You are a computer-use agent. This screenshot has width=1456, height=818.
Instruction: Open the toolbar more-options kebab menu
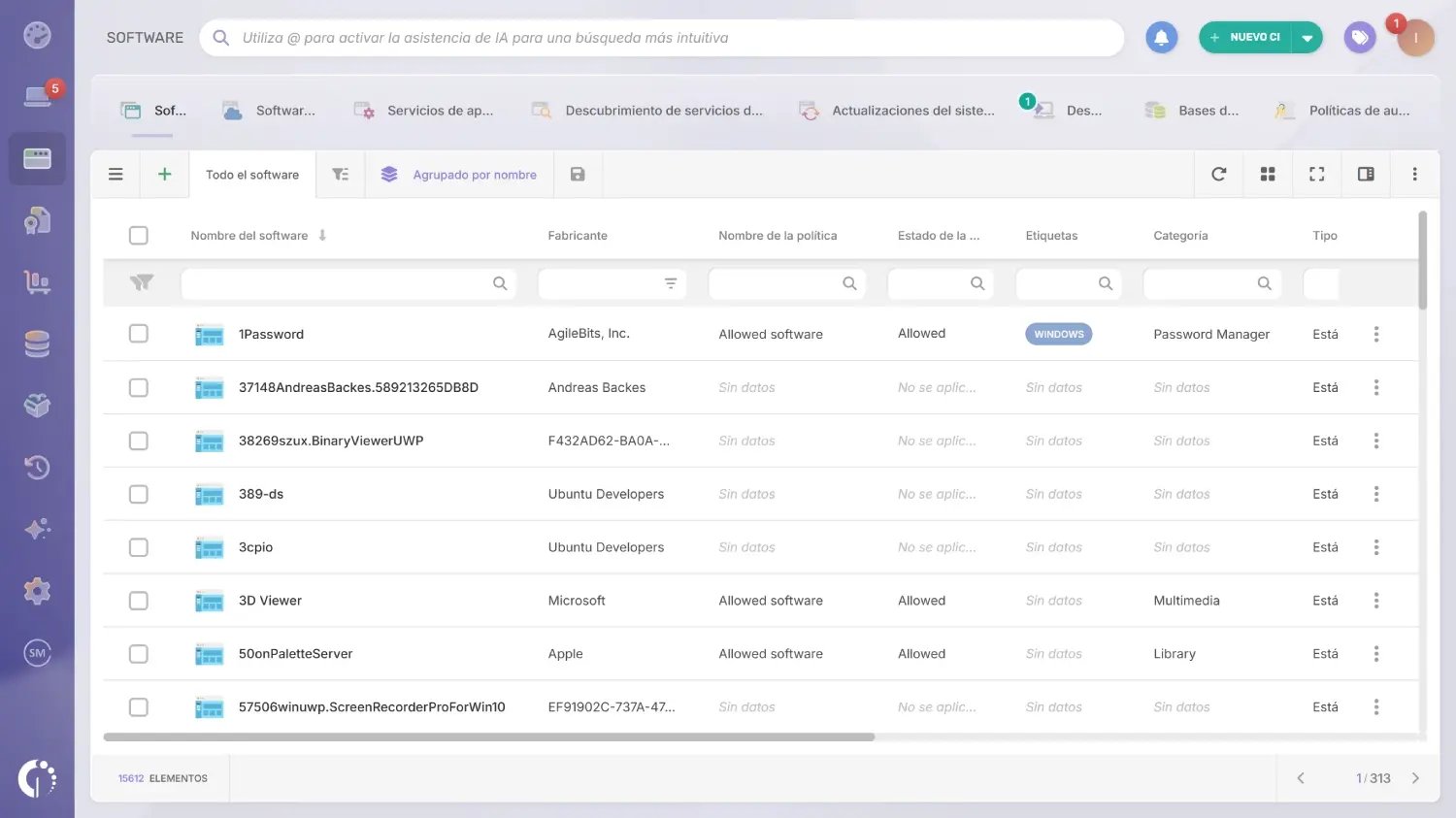click(x=1415, y=175)
